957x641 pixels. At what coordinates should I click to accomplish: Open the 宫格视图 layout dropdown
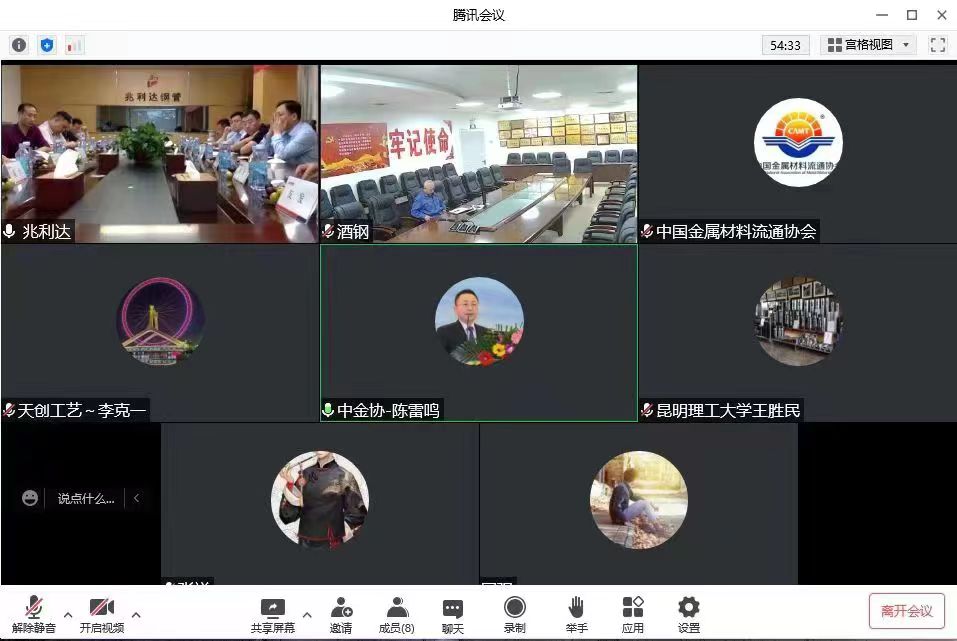tap(868, 45)
